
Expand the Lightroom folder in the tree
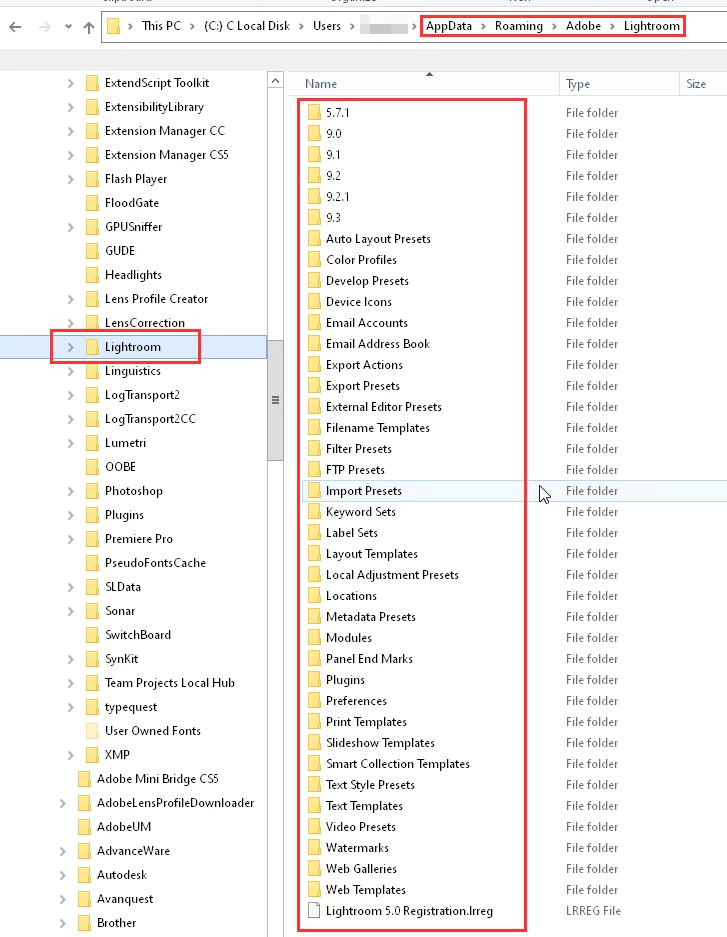pos(70,347)
